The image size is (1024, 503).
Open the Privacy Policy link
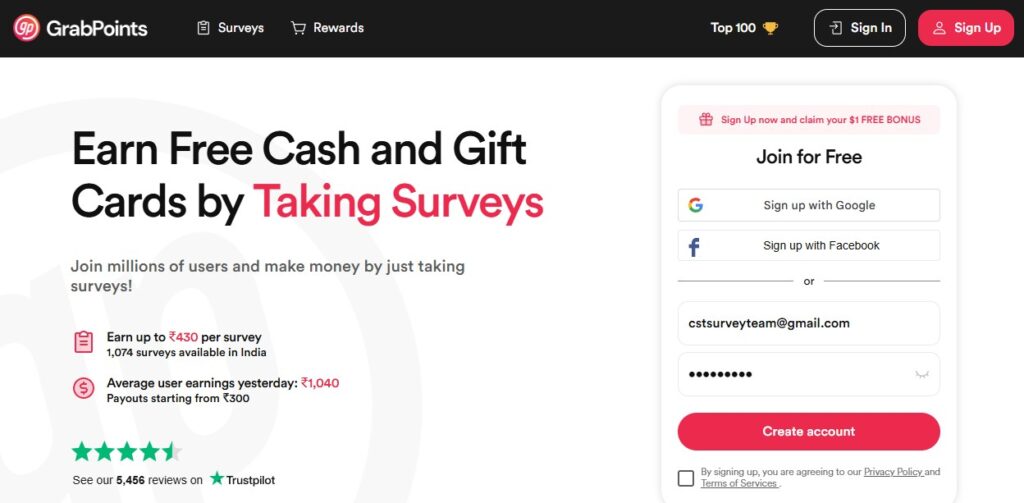[893, 472]
